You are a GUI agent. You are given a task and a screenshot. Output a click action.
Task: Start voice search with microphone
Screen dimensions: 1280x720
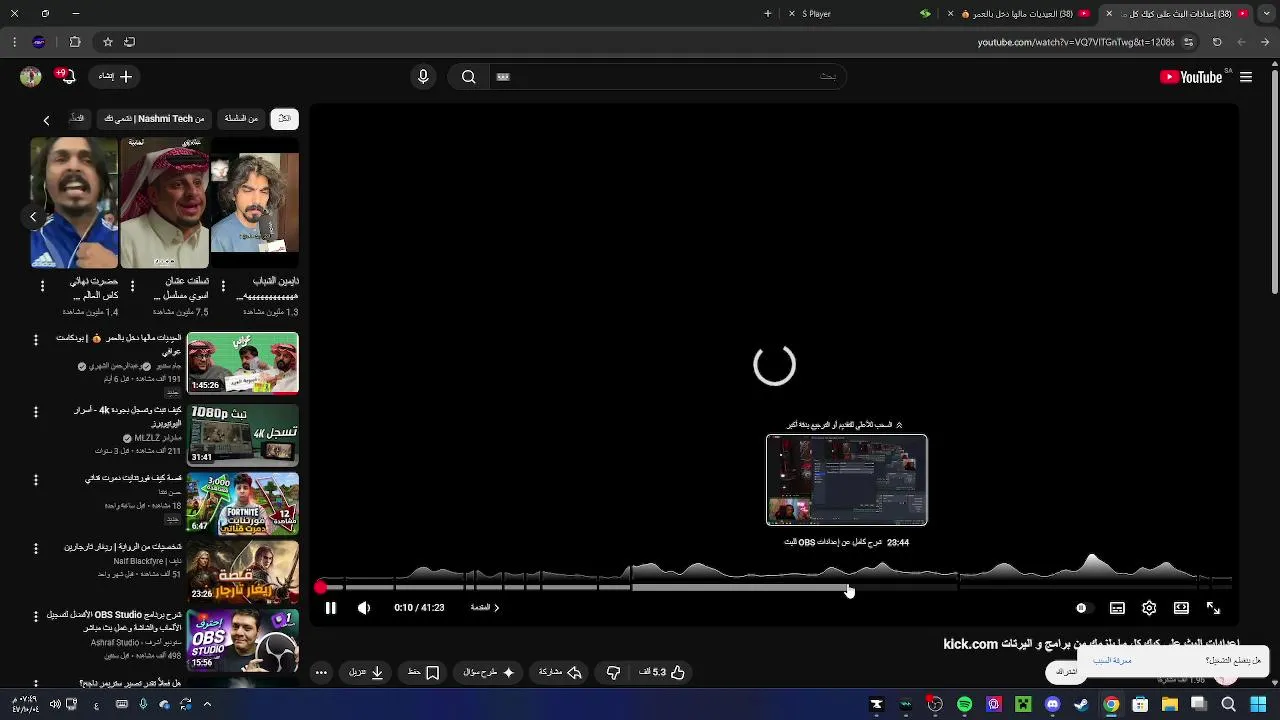(x=423, y=77)
